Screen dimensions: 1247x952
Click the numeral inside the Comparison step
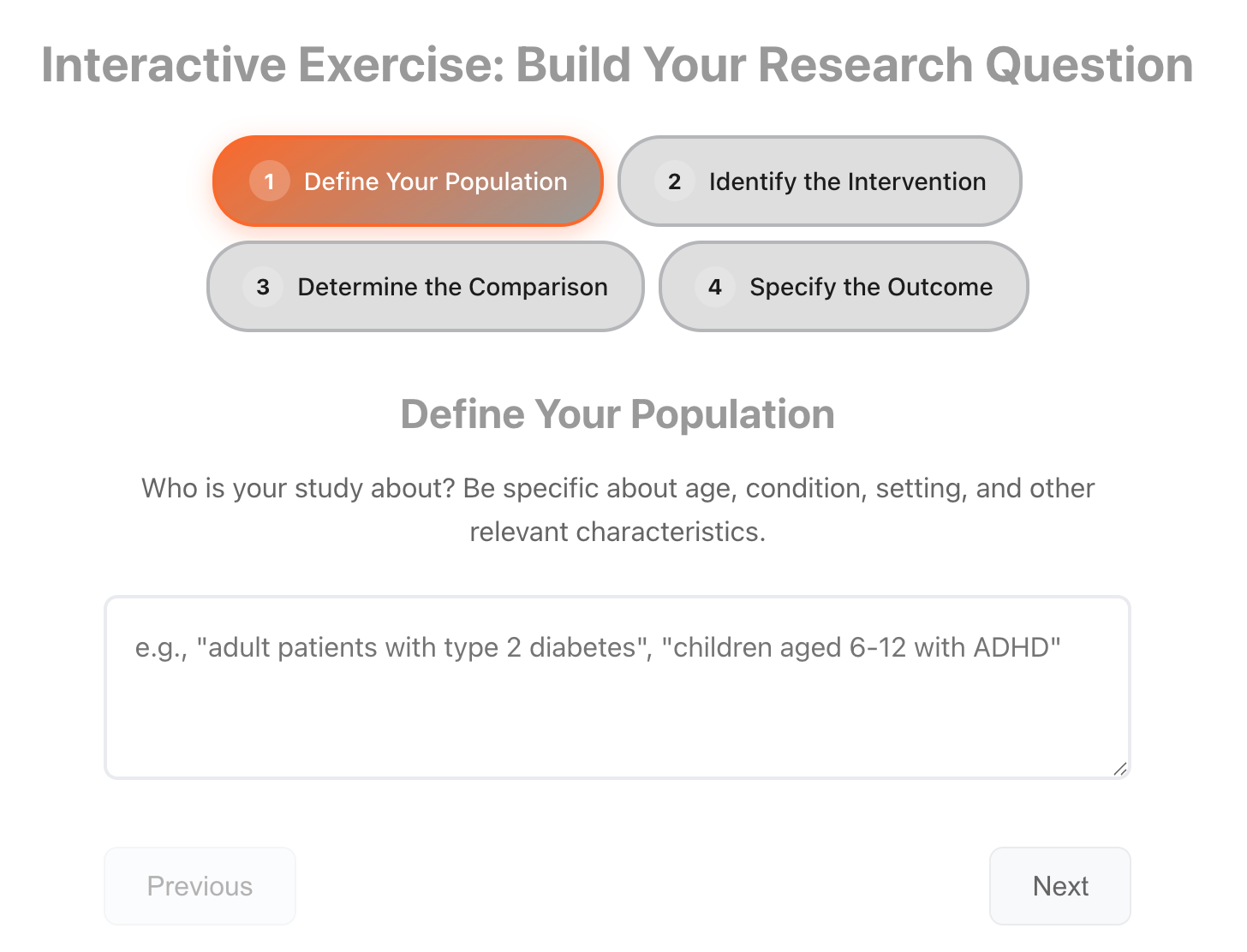pos(263,287)
